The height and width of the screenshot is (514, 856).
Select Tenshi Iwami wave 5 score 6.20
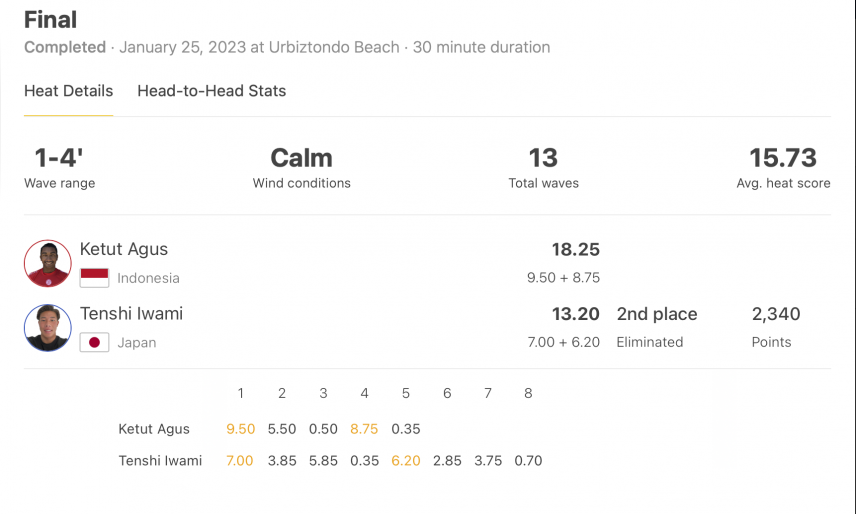point(406,461)
